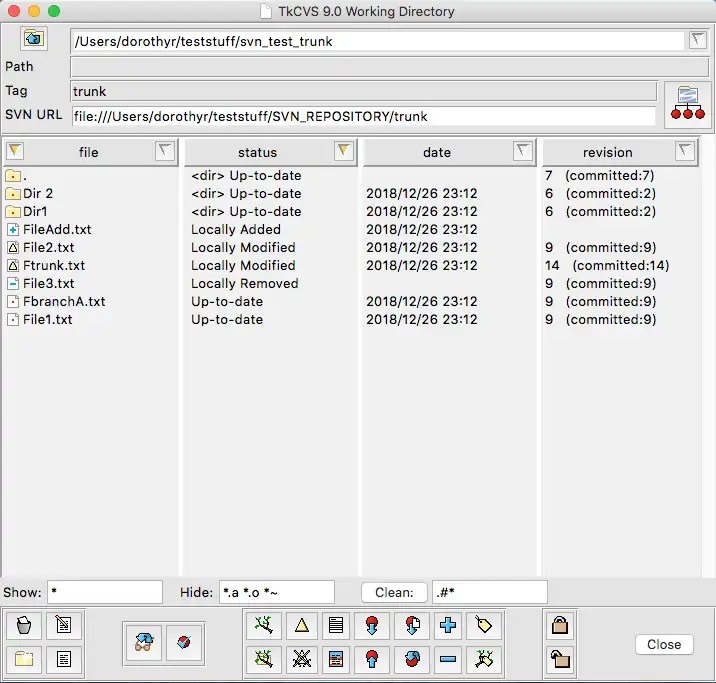Click the branch tag icon

point(484,659)
